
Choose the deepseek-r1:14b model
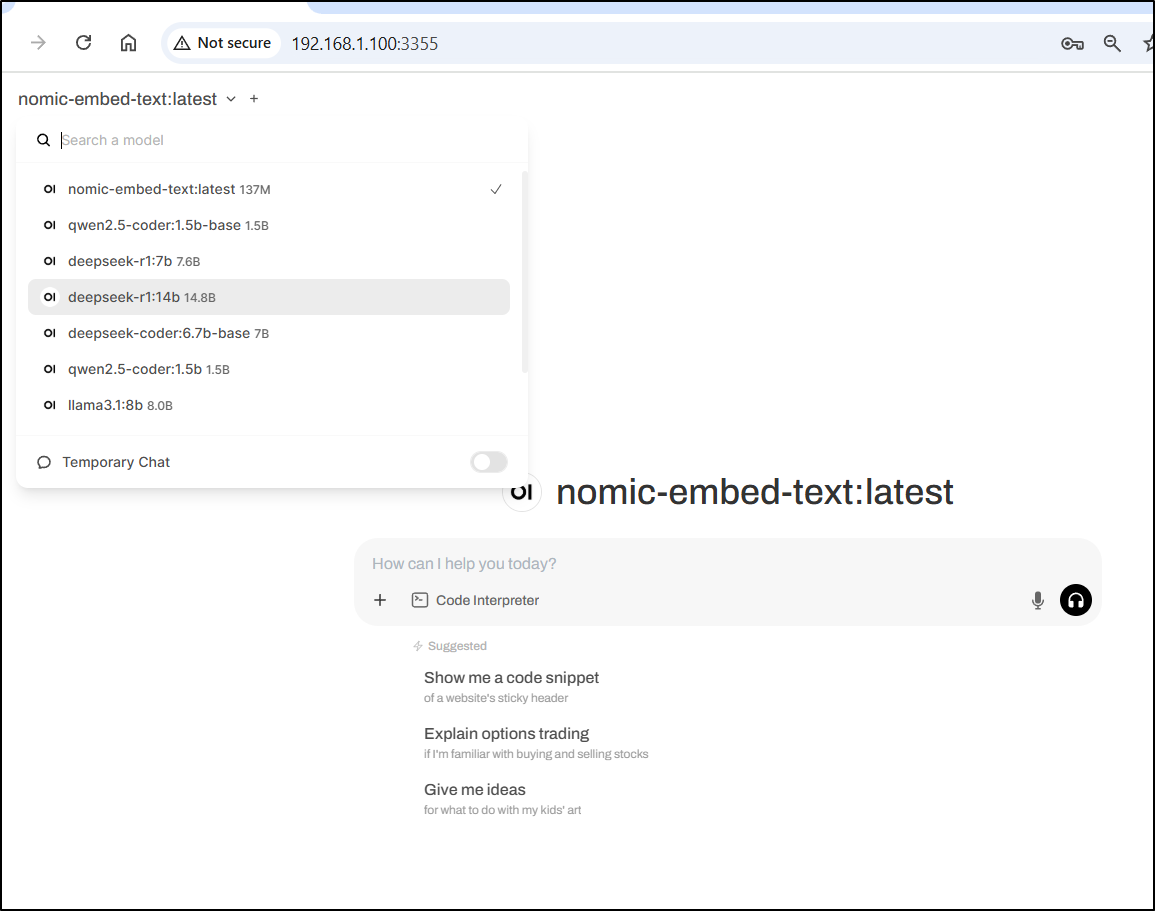pos(269,297)
